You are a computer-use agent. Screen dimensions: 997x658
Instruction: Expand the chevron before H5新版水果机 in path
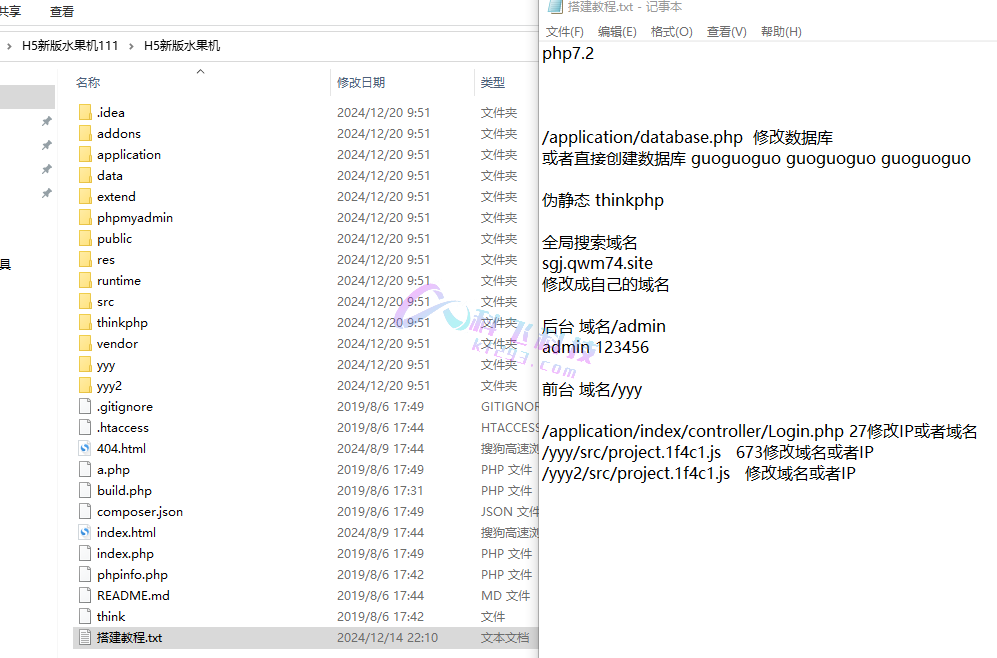[131, 46]
